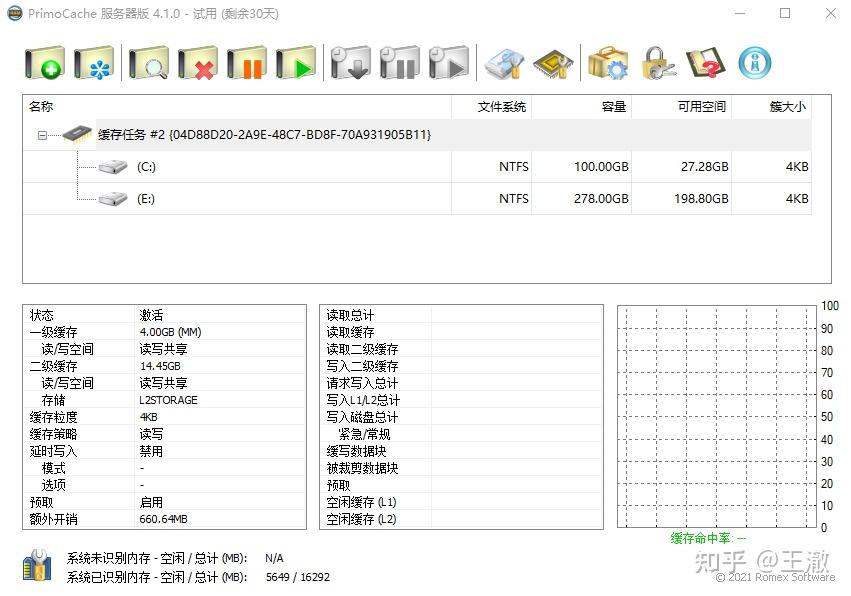Click the 空闲缓存 (L2) statistics row
This screenshot has width=851, height=596.
pos(461,519)
